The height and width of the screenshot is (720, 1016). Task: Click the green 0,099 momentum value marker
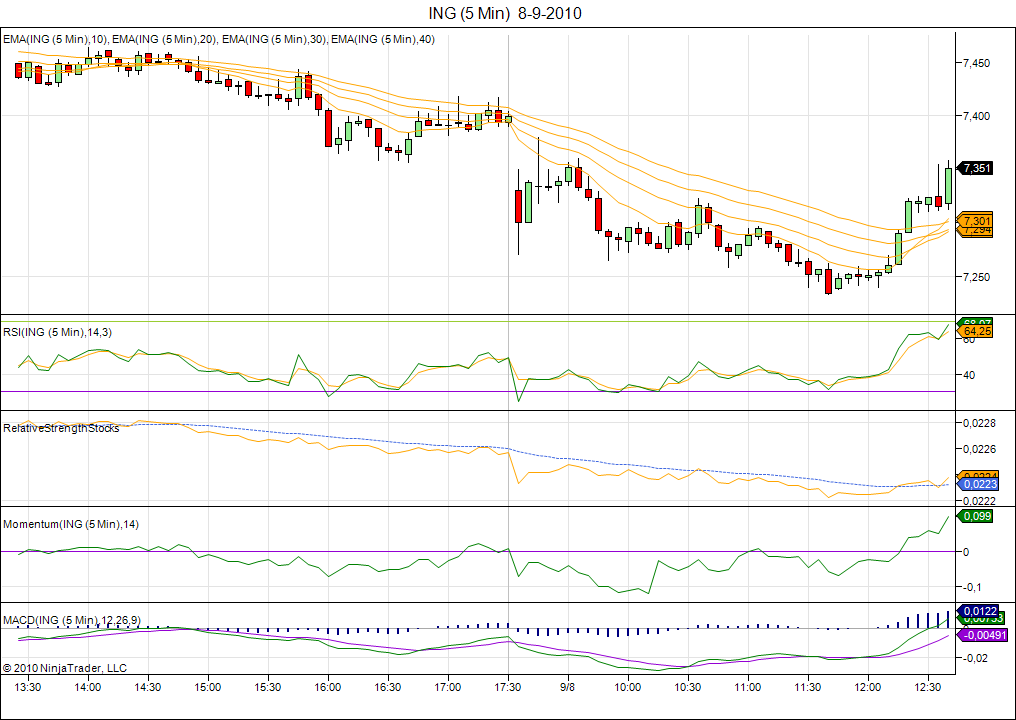coord(975,517)
